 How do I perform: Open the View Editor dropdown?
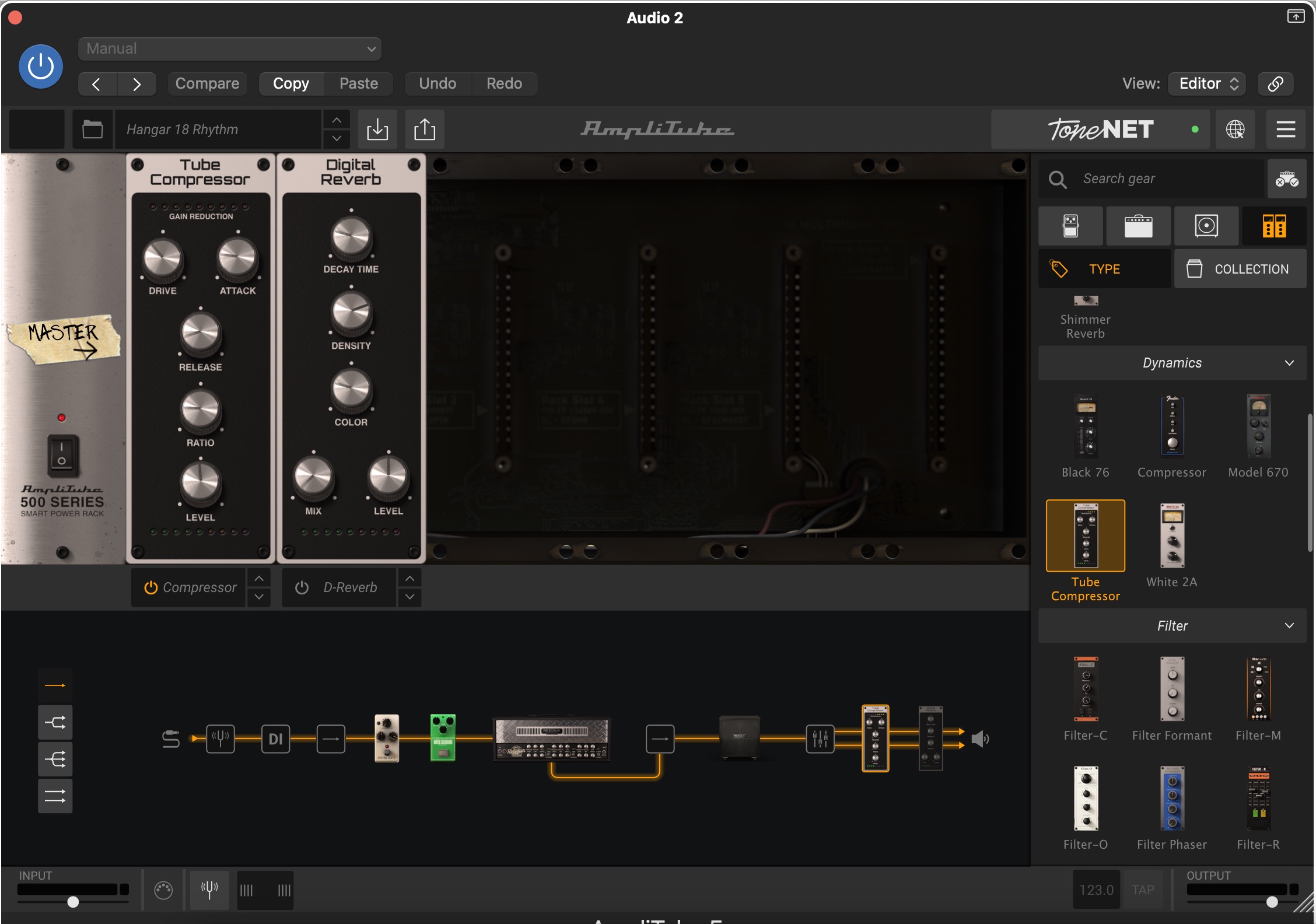1207,84
